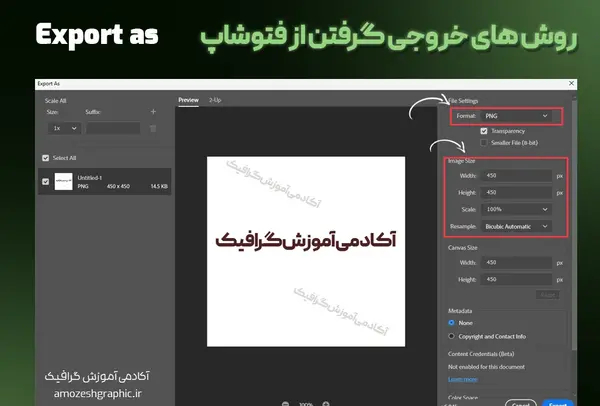Click the 100% zoom level text
600x406 pixels.
(x=306, y=404)
